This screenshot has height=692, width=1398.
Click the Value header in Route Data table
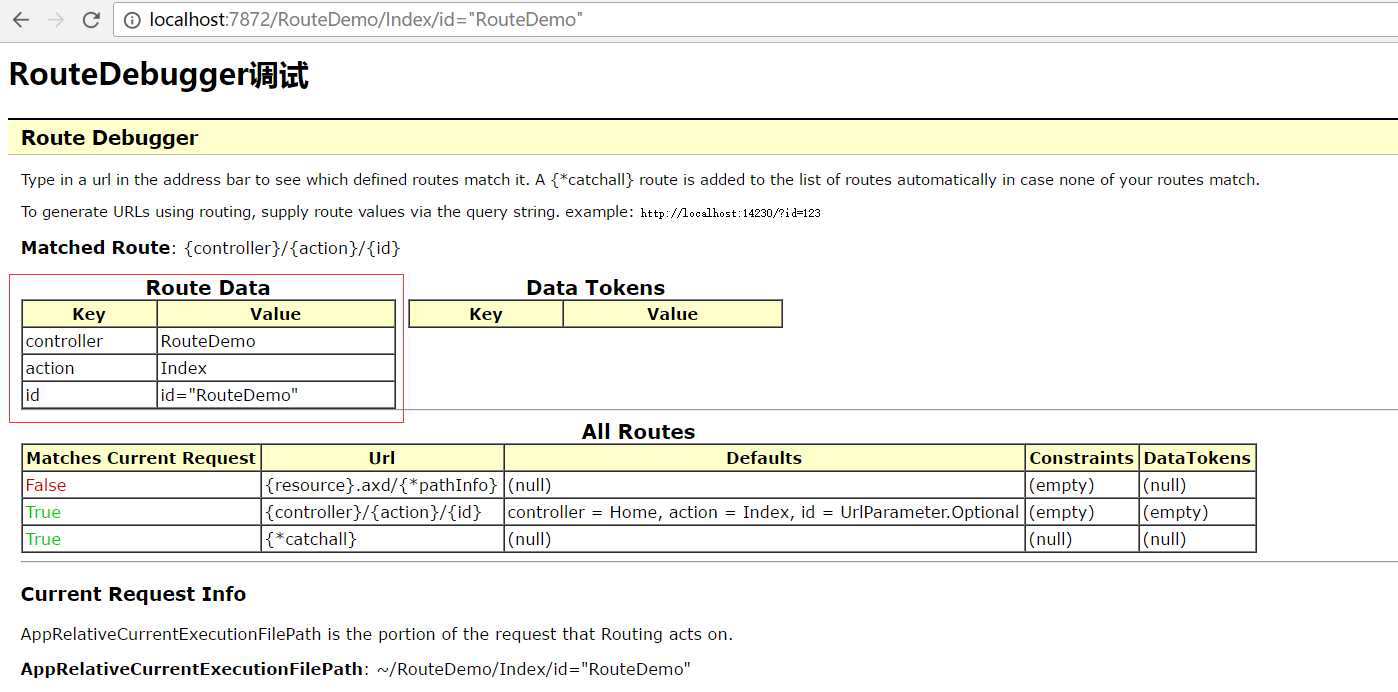[276, 314]
